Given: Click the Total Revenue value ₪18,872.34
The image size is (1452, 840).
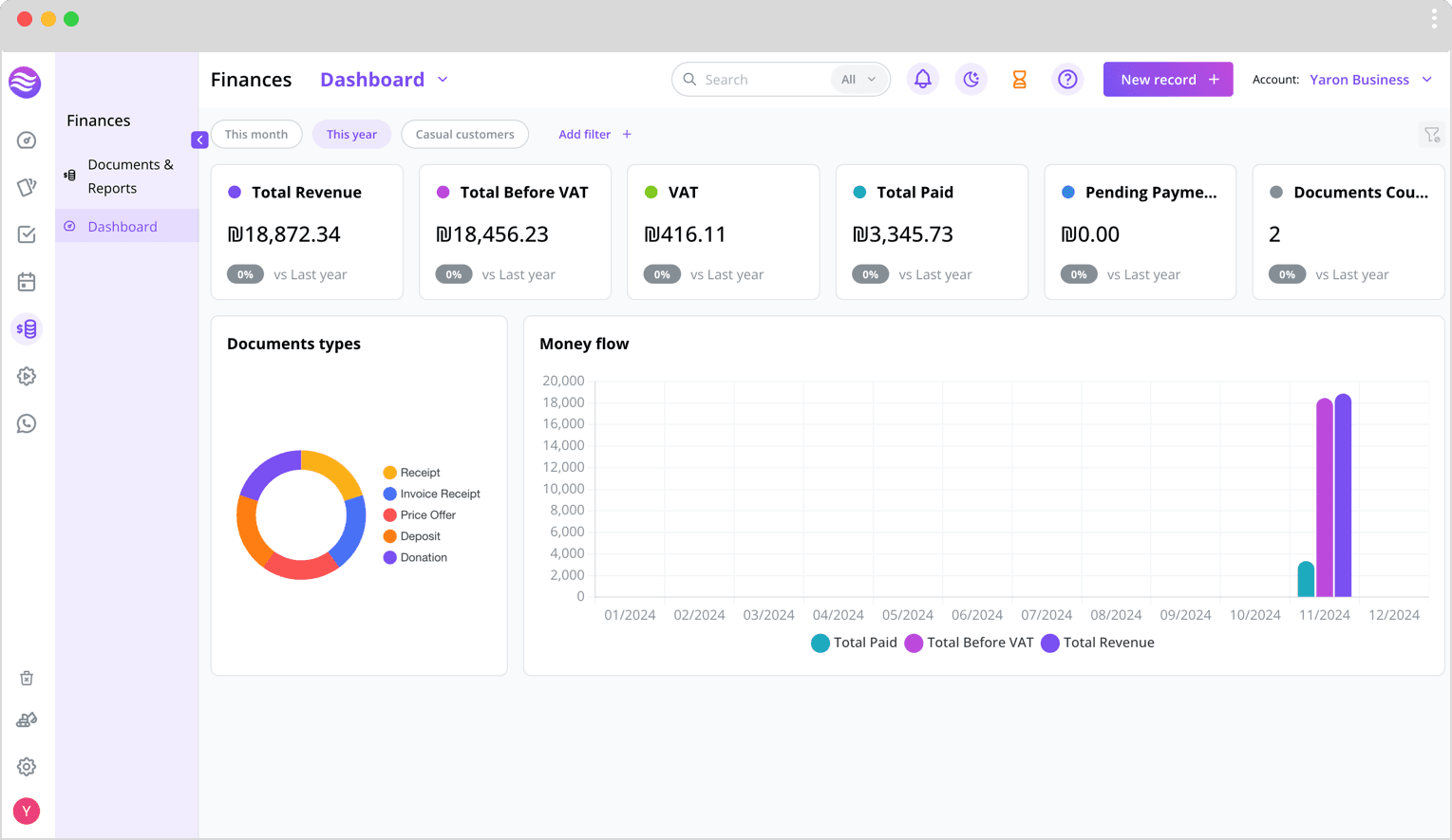Looking at the screenshot, I should 284,233.
